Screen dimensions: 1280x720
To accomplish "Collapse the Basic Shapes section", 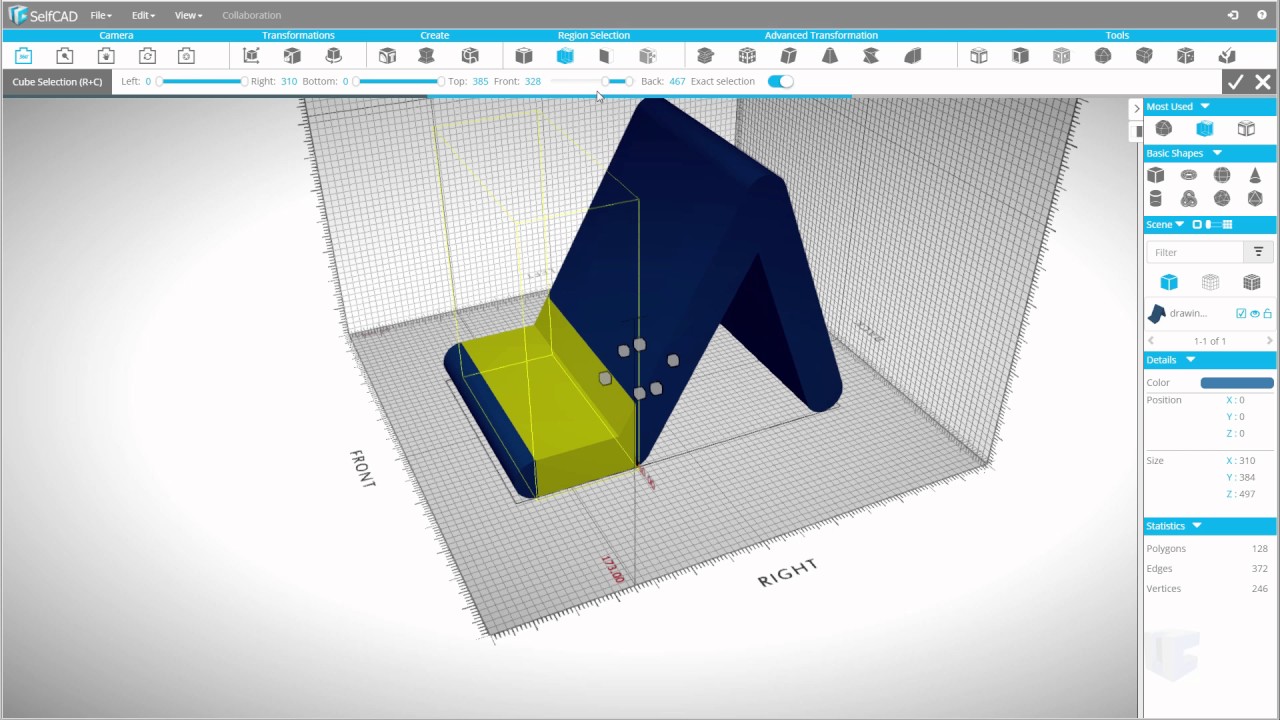I will pos(1217,153).
